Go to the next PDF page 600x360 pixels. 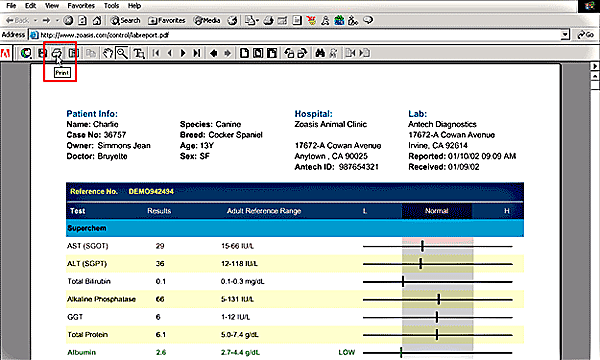[x=183, y=53]
